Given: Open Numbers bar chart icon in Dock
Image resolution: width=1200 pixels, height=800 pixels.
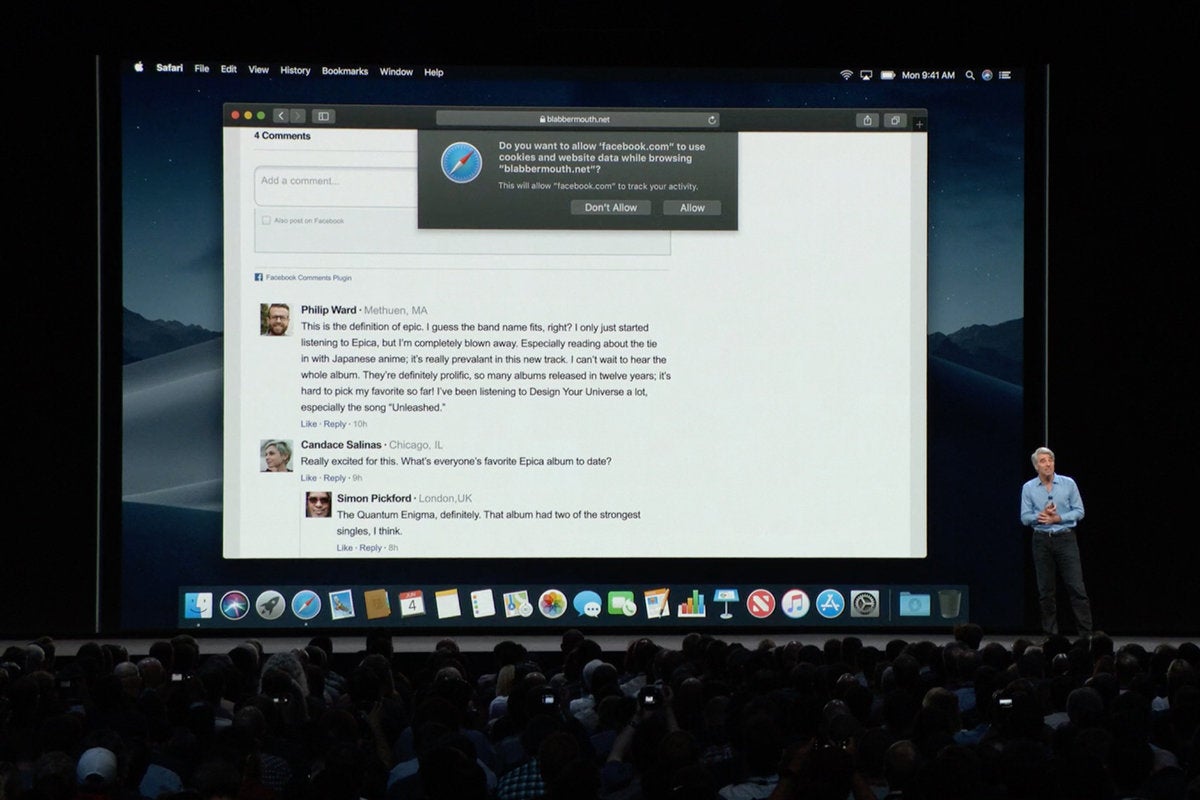Looking at the screenshot, I should [691, 604].
